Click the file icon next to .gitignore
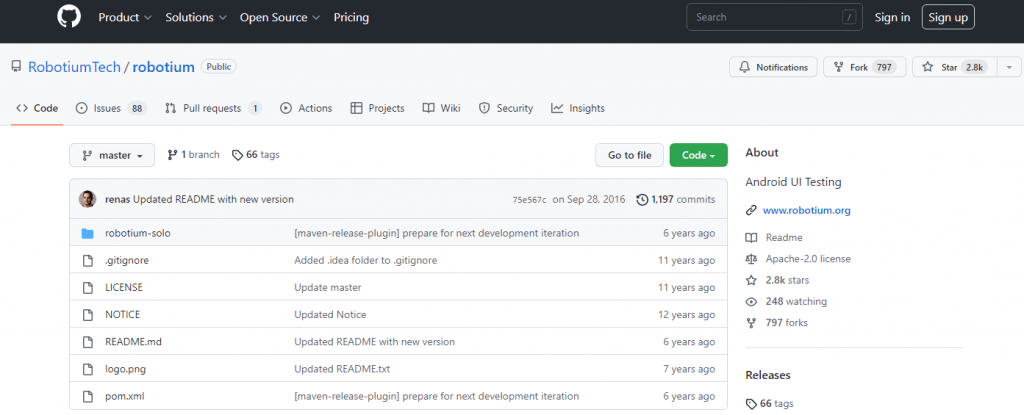The height and width of the screenshot is (415, 1024). 88,260
